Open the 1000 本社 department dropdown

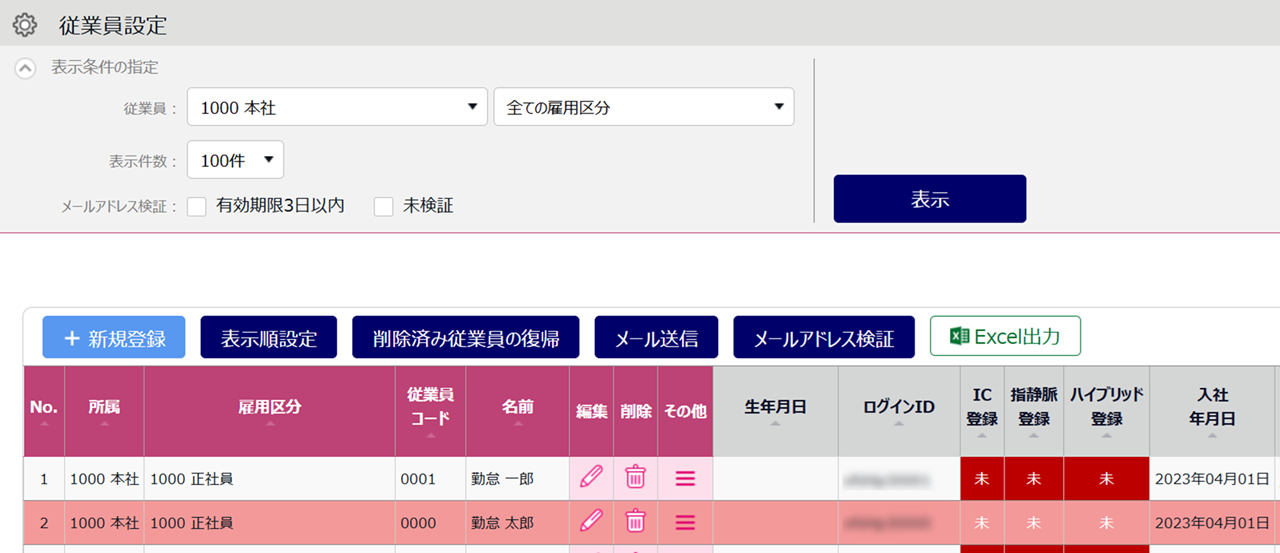tap(338, 107)
